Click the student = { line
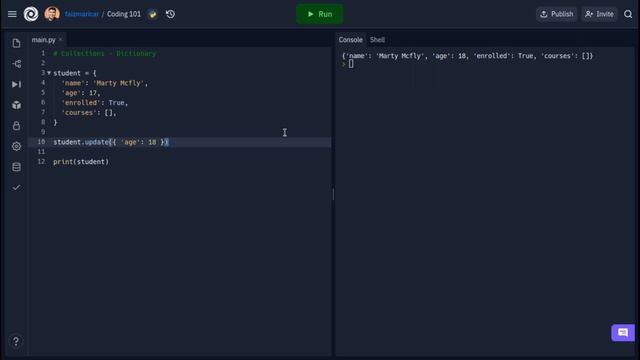 click(75, 73)
